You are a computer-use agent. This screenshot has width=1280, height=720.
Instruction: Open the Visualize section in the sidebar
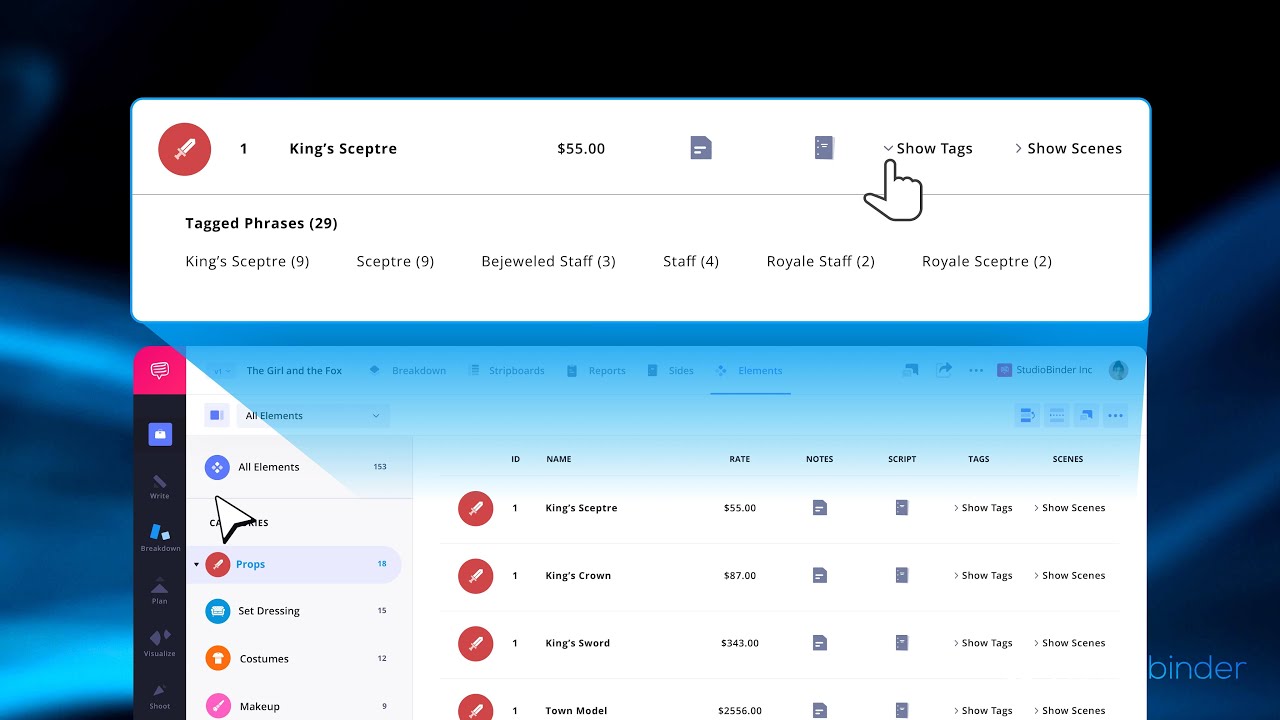(x=160, y=643)
